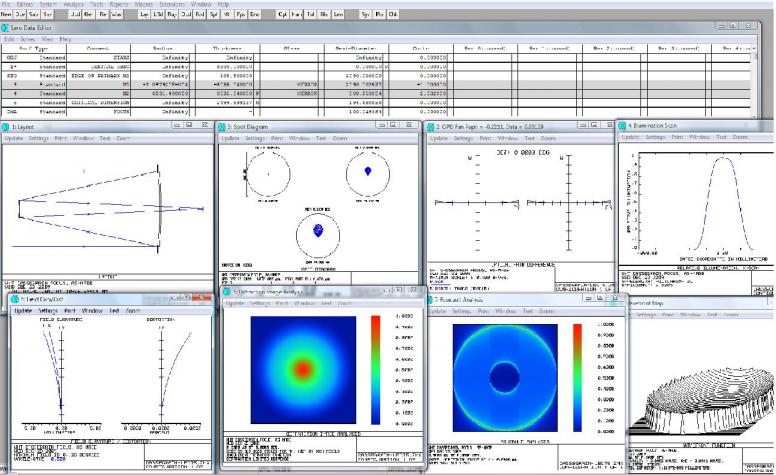Click the Sas (save as) toolbar button
The image size is (776, 475).
47,14
